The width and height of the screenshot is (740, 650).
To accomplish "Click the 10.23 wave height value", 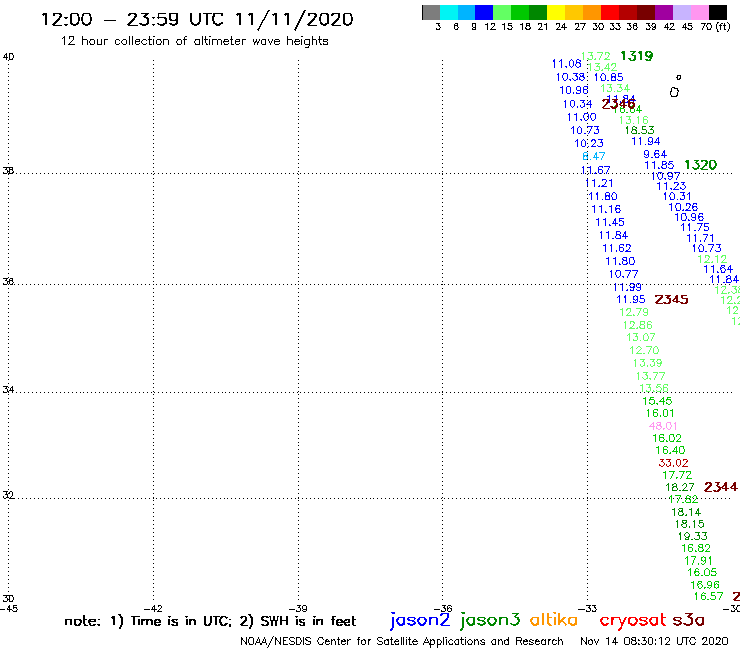I will tap(589, 143).
